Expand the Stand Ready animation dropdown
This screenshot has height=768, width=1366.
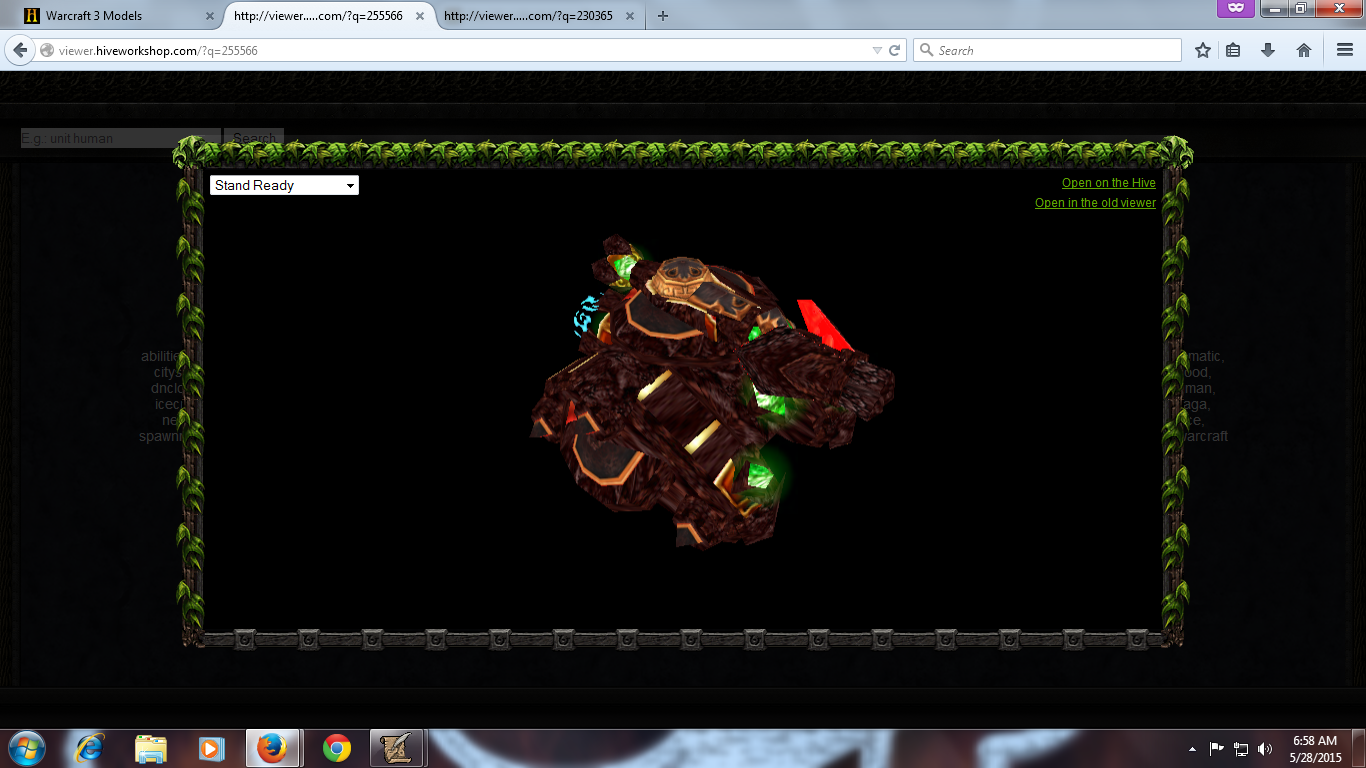(x=284, y=185)
